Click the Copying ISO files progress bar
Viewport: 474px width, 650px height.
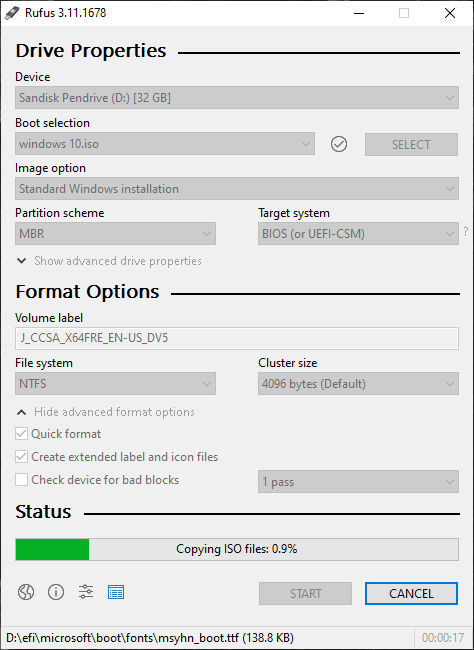click(x=237, y=549)
